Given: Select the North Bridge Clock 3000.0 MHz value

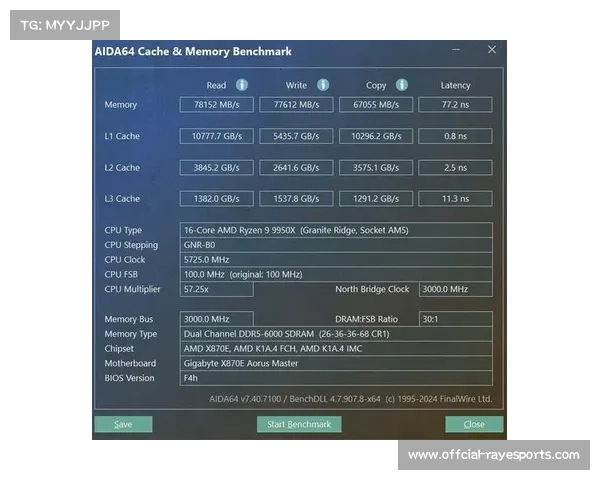Looking at the screenshot, I should [455, 289].
